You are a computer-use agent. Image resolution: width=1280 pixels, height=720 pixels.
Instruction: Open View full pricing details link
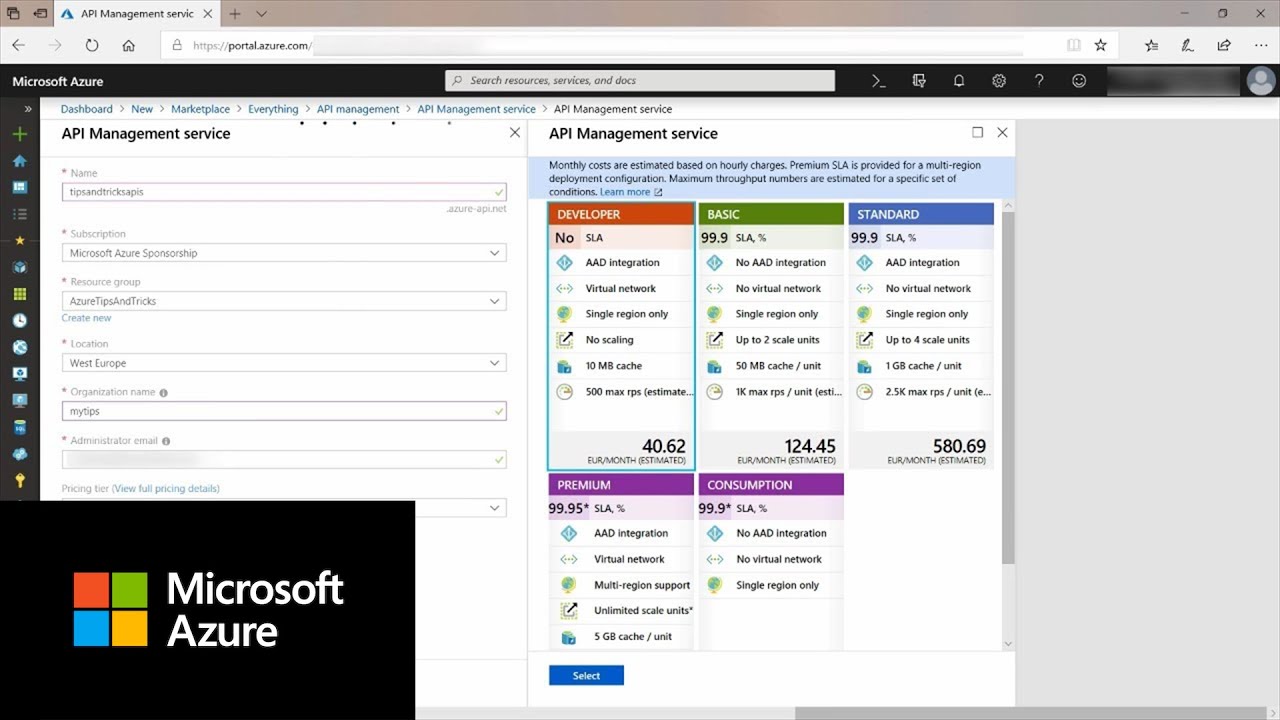(166, 489)
